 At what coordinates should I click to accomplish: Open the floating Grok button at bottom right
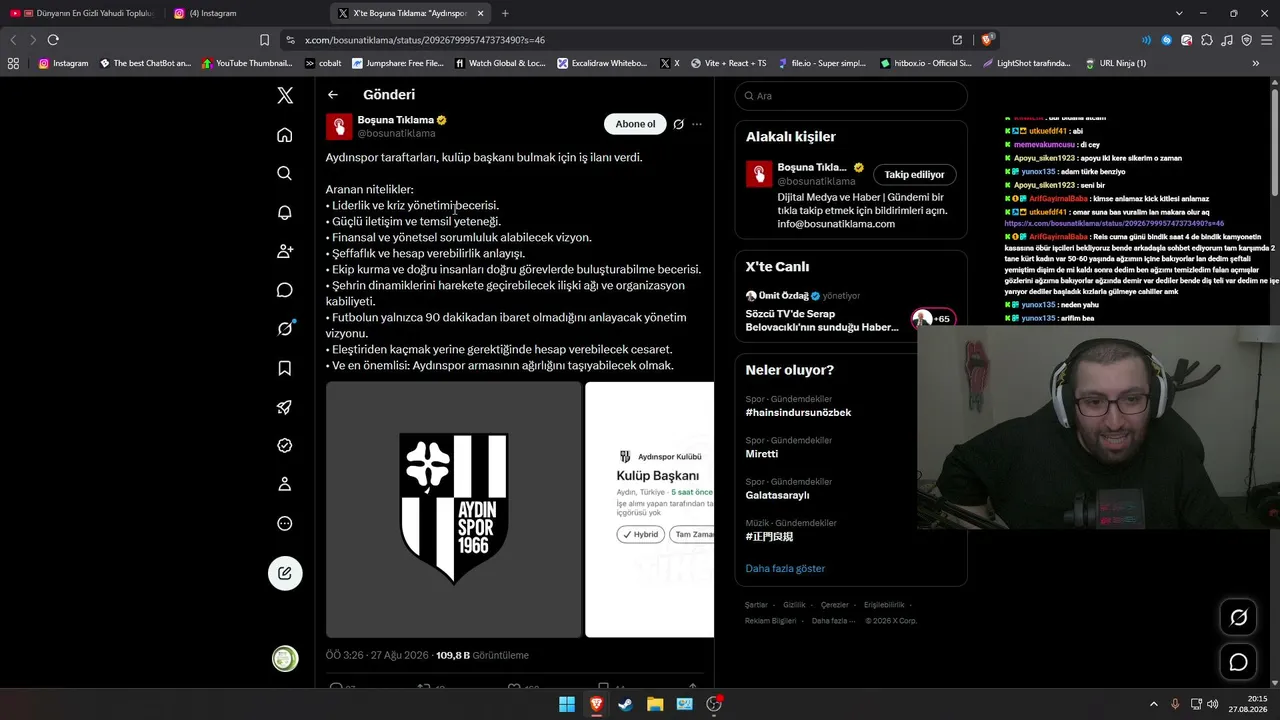point(1238,618)
